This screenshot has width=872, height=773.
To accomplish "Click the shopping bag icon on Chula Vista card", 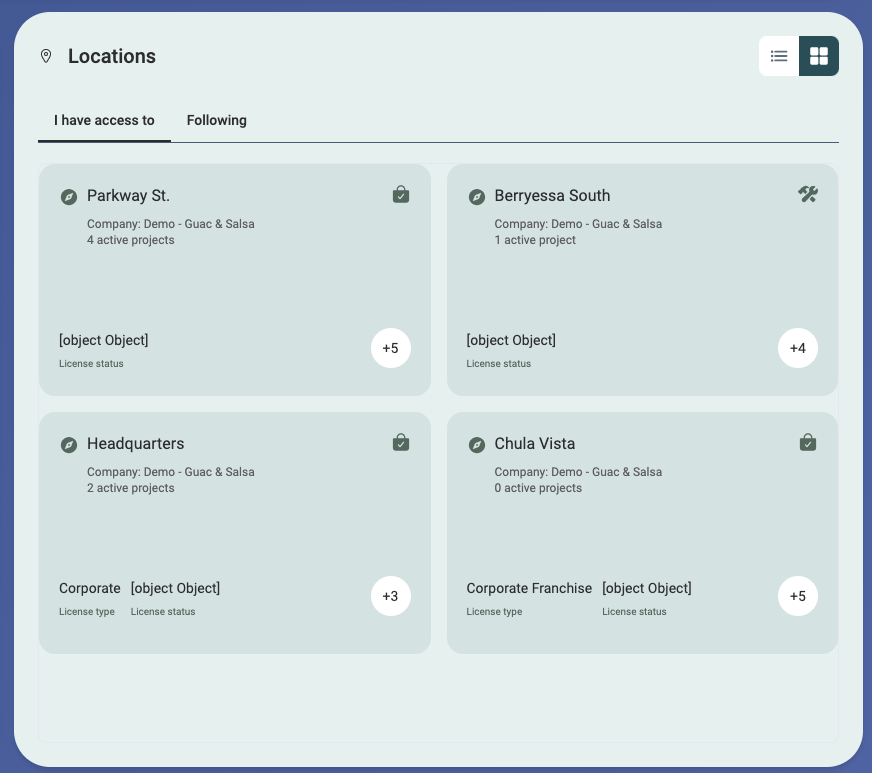I will click(808, 442).
